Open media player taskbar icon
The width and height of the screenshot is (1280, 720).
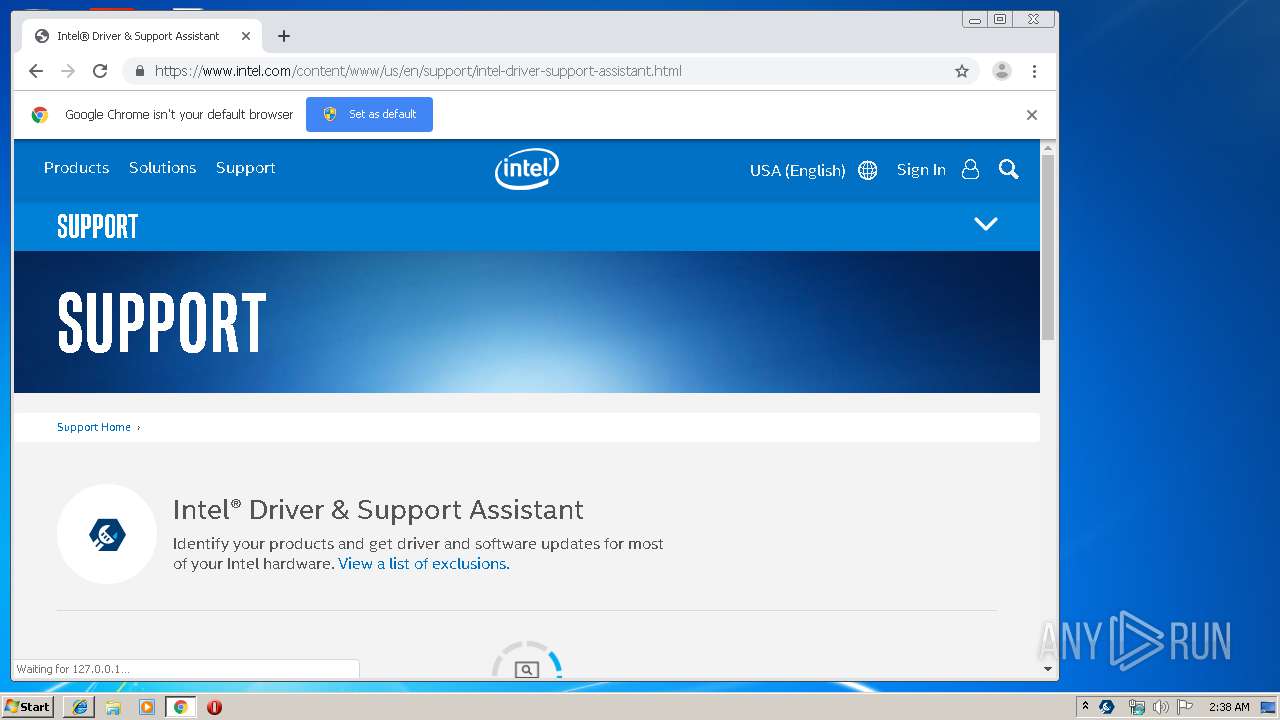point(147,707)
